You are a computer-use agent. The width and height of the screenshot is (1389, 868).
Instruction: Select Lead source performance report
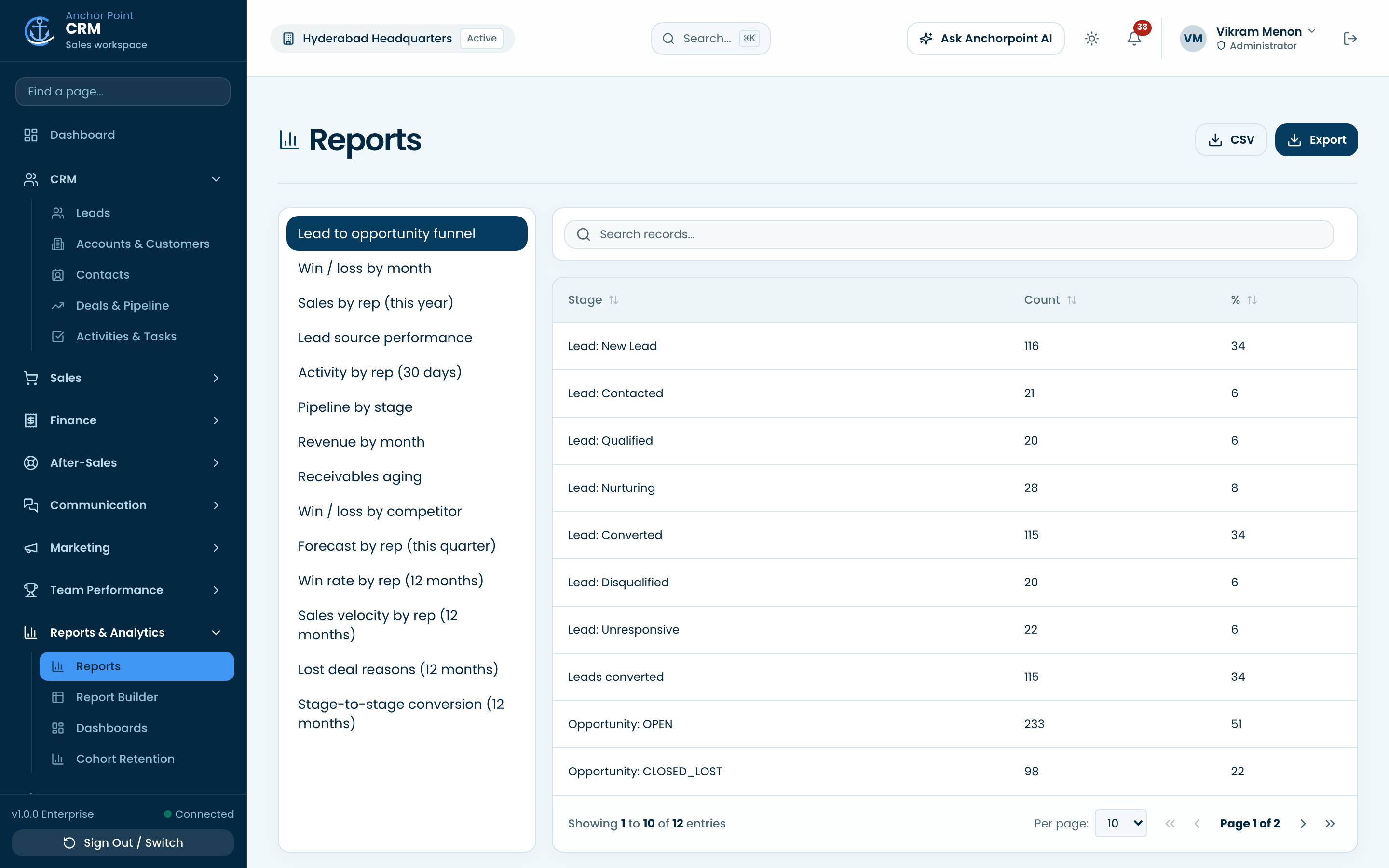(407, 338)
